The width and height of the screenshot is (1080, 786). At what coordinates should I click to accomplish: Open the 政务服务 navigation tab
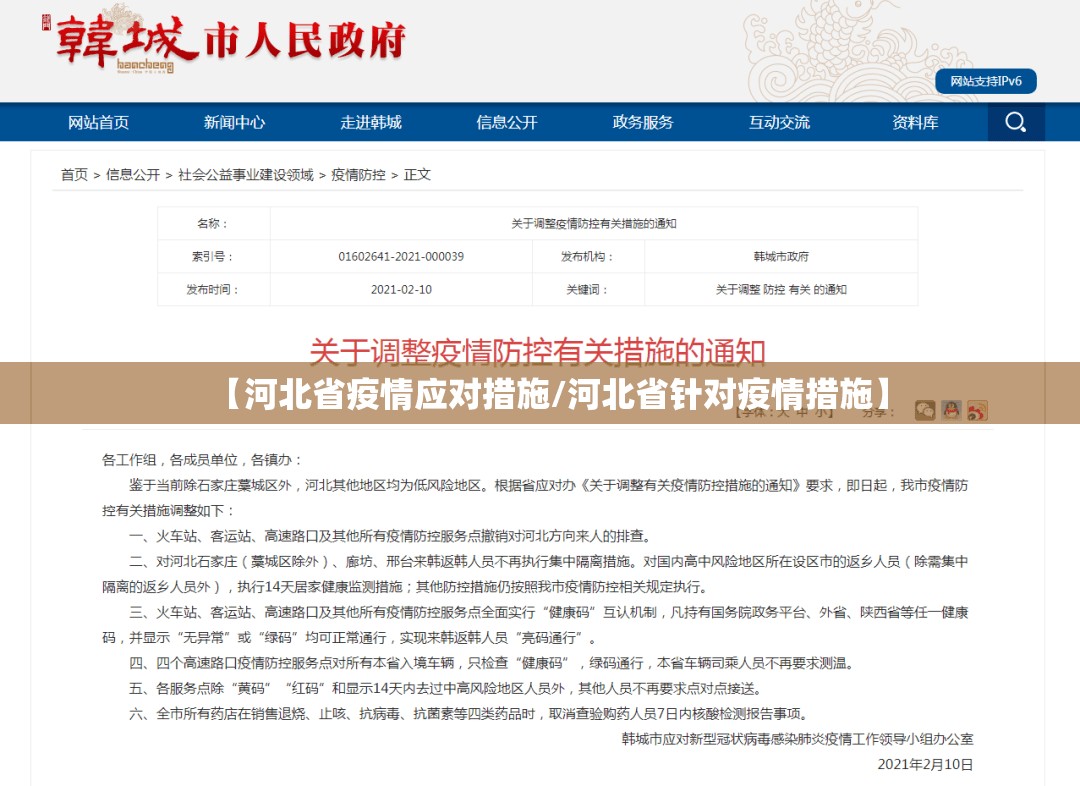coord(643,122)
